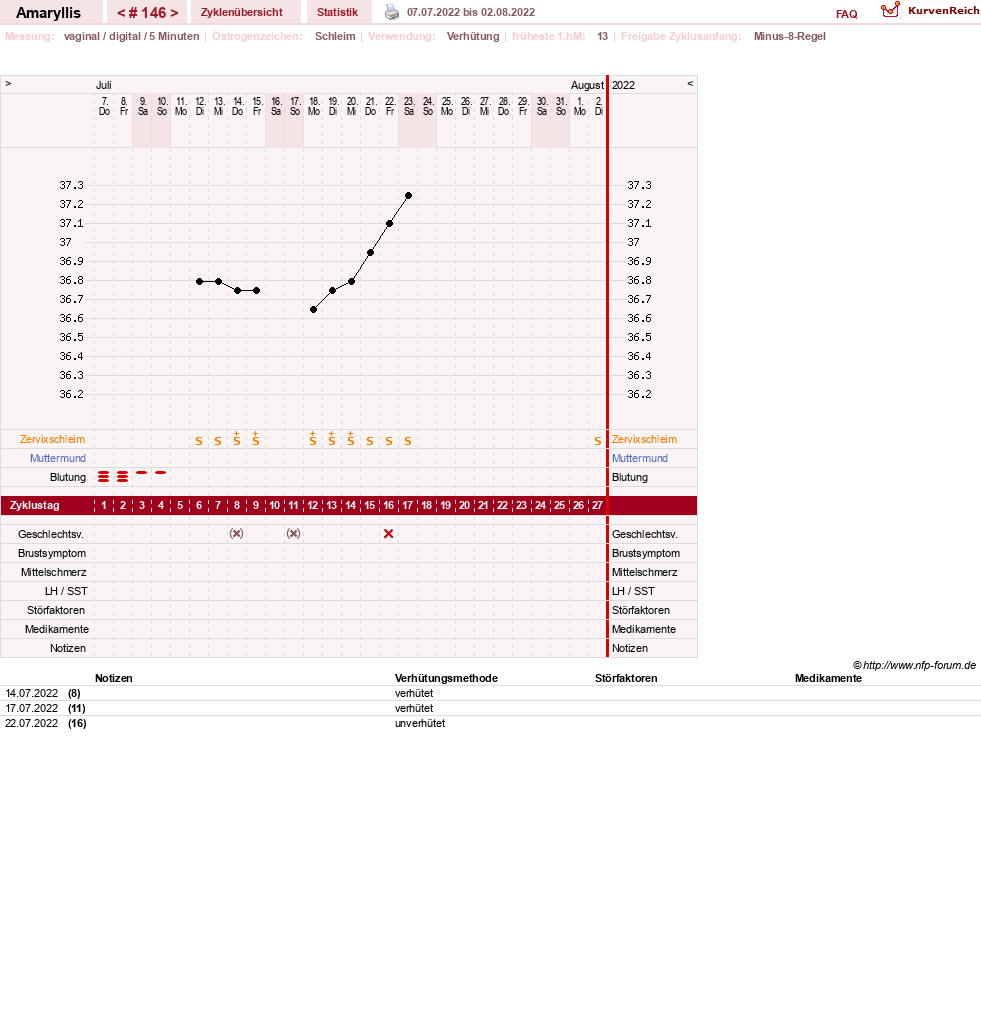Click the '<' arrow right of 2022
The height and width of the screenshot is (1017, 981).
click(x=690, y=84)
